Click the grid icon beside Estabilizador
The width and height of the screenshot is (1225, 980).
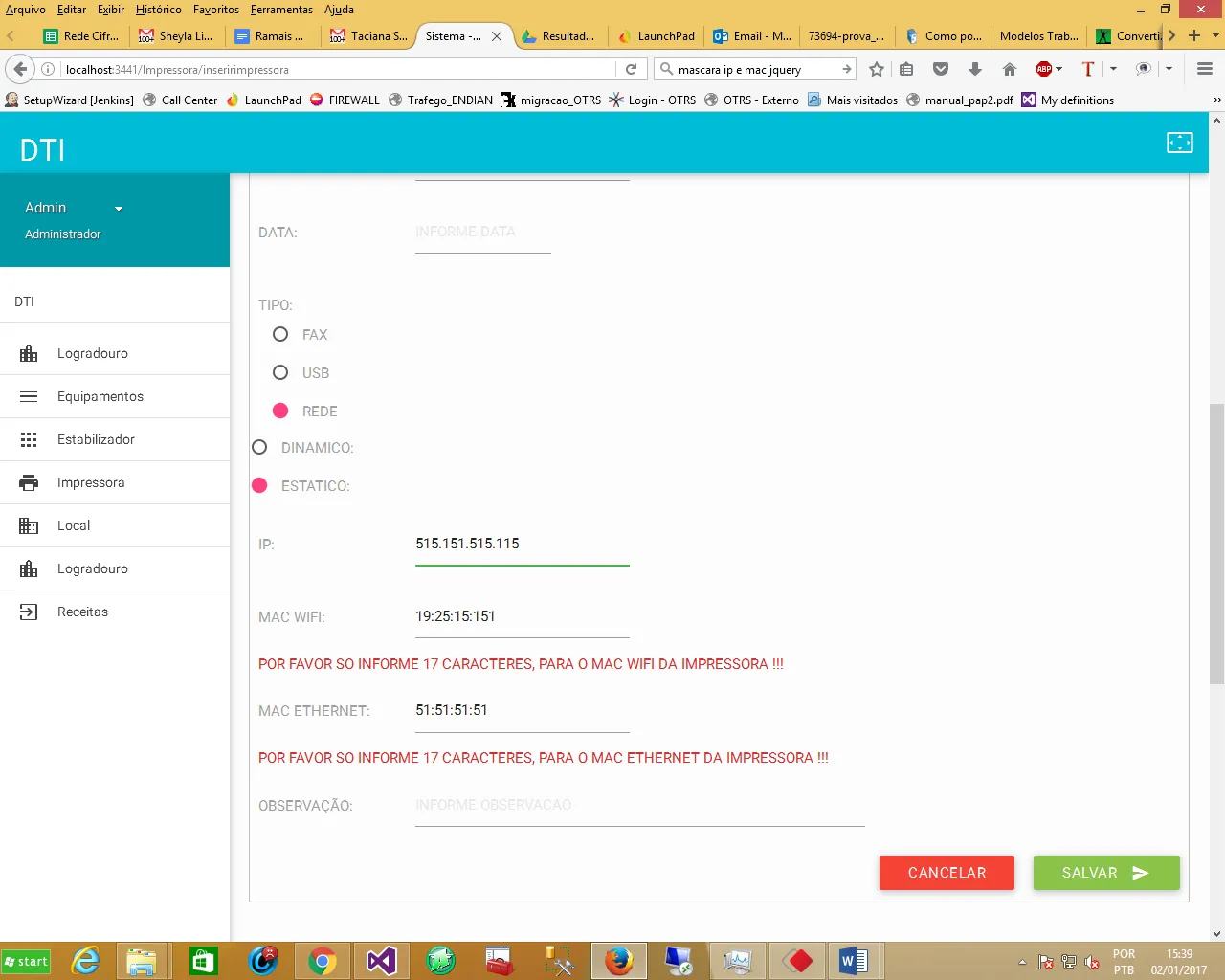(29, 439)
